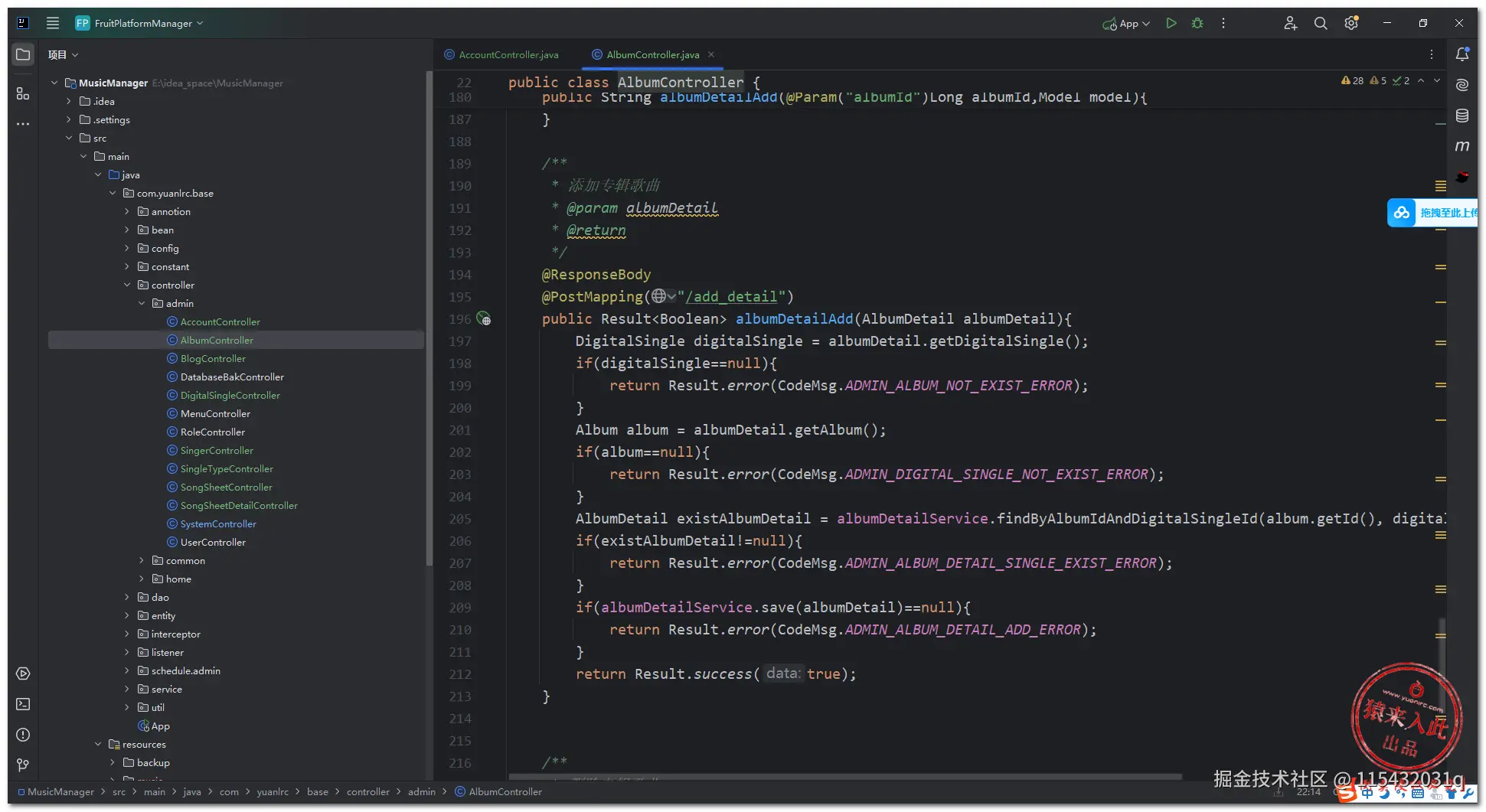The width and height of the screenshot is (1486, 812).
Task: Open editor tab options menu
Action: point(1432,54)
